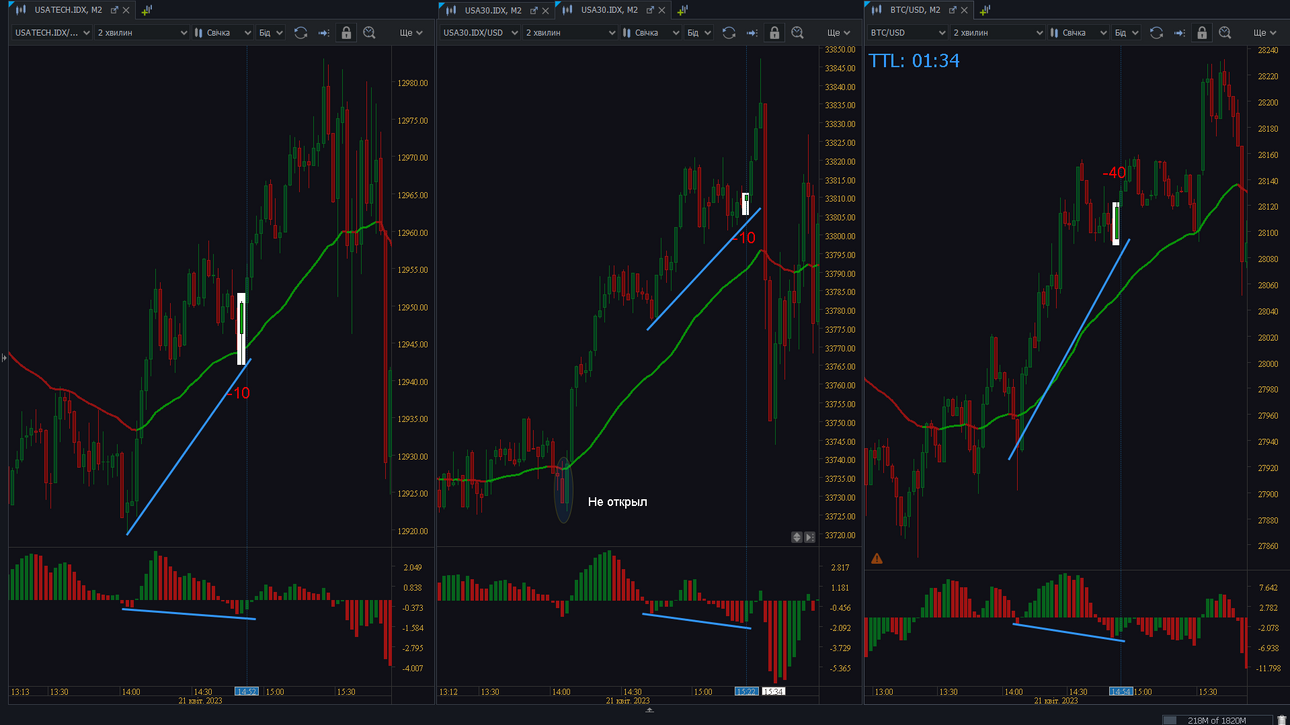Add a new chart next to USATECH.IDX tab
The image size is (1290, 725).
[147, 10]
